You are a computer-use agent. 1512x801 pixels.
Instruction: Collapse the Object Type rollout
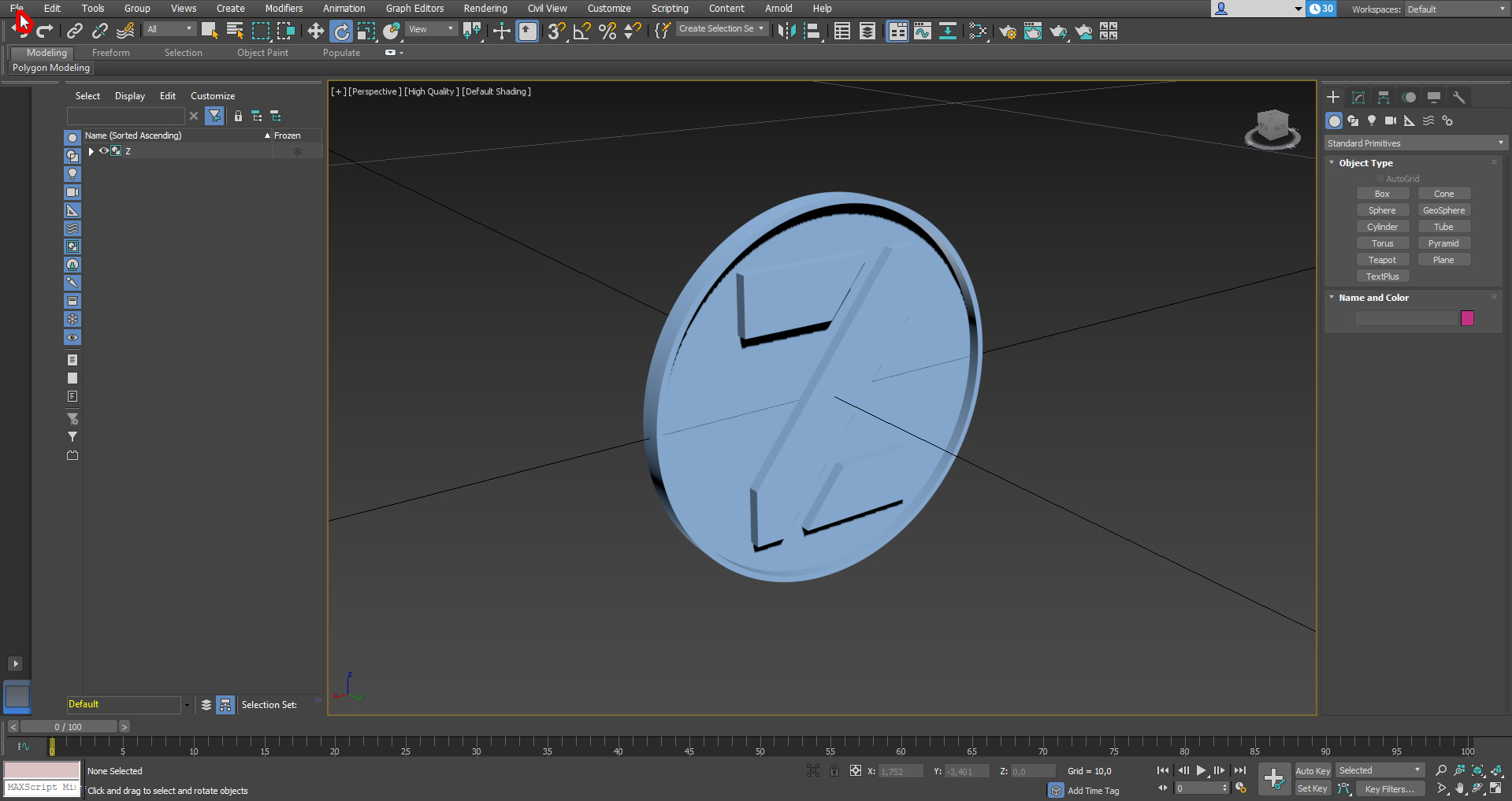tap(1332, 163)
